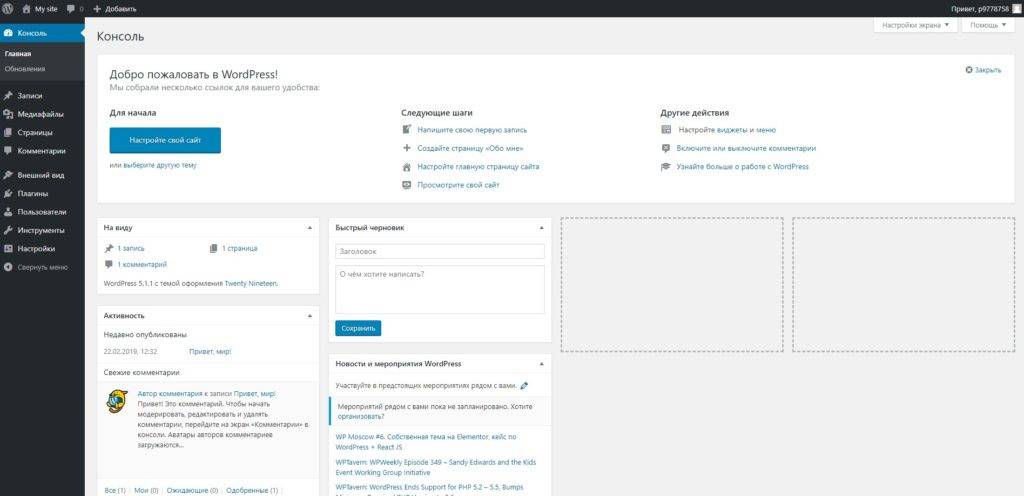Click the pin icon for Записи
The image size is (1024, 496).
8,95
